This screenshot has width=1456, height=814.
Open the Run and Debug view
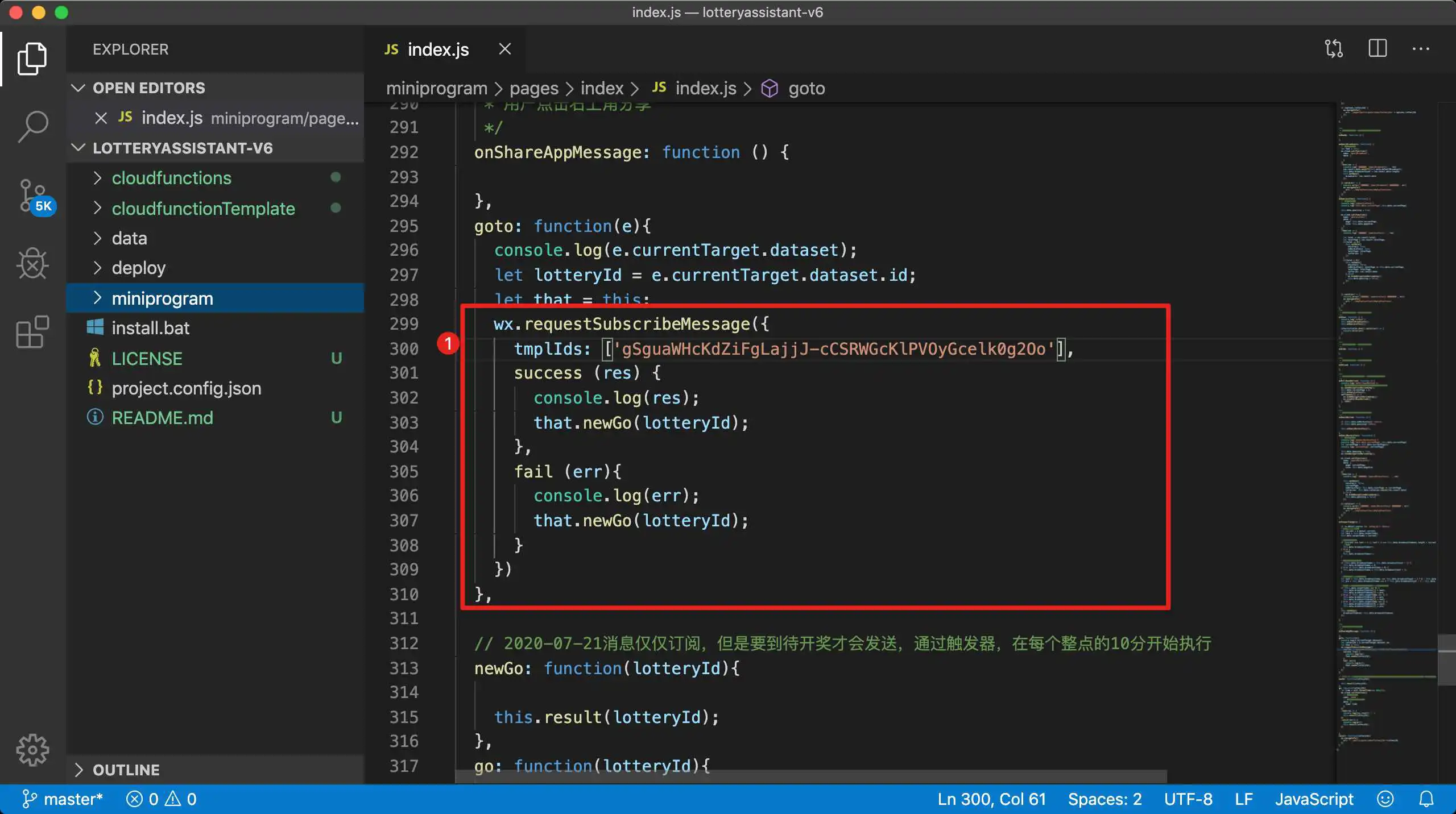(32, 264)
